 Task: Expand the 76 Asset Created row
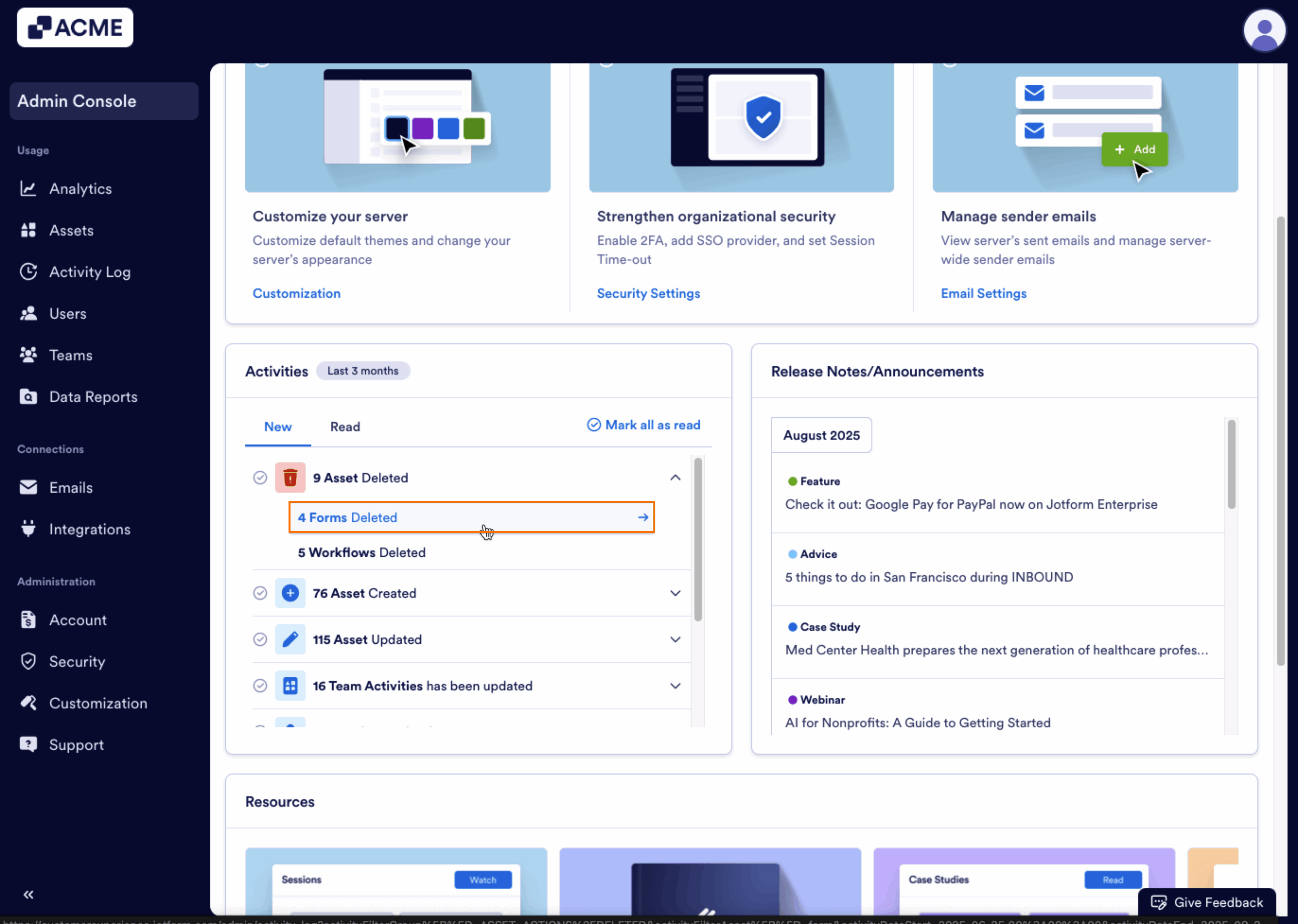coord(675,593)
